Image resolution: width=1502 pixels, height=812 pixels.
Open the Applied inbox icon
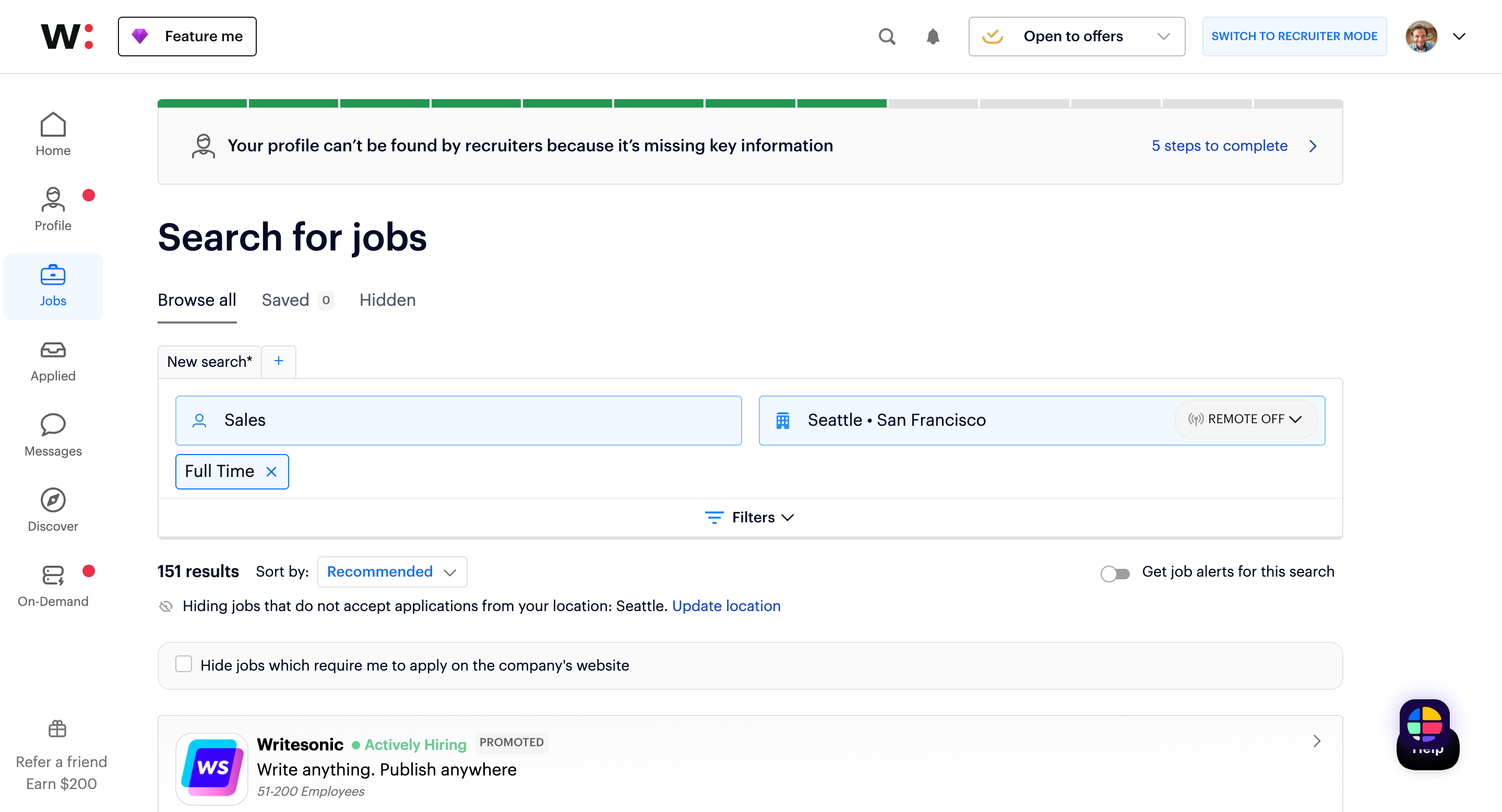53,350
